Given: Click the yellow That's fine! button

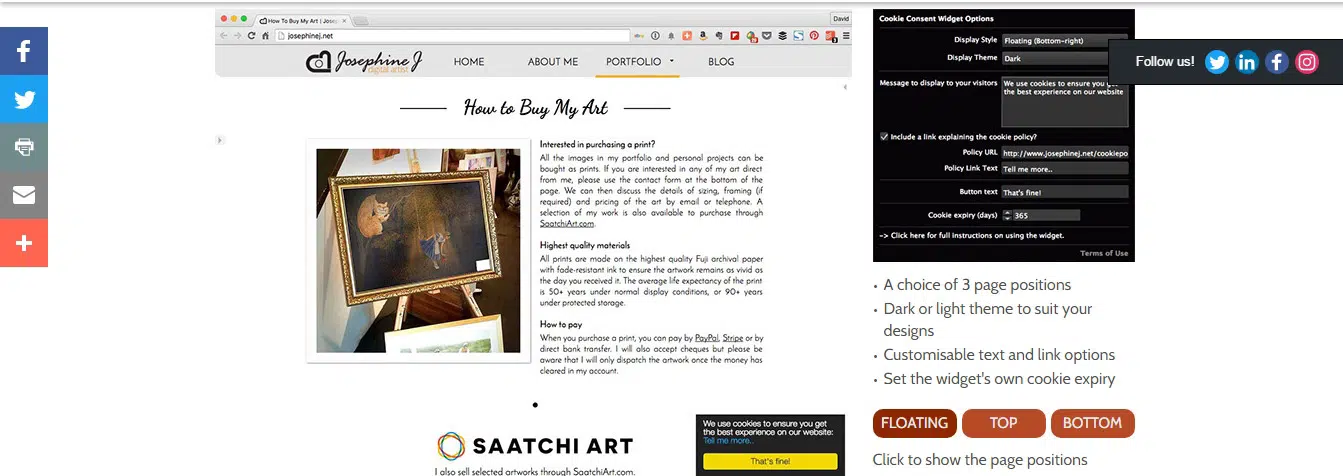Looking at the screenshot, I should click(770, 461).
